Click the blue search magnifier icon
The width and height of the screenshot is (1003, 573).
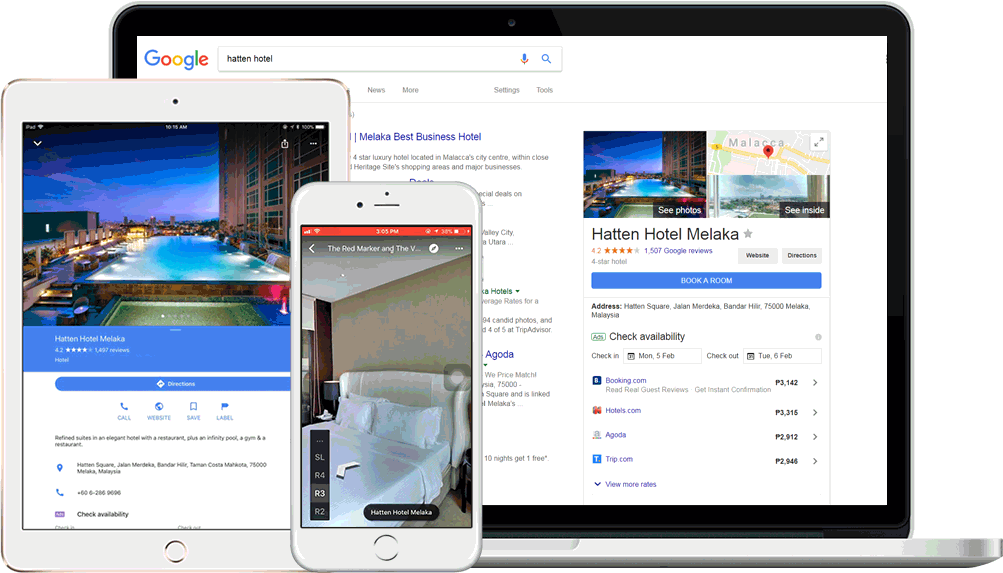click(x=546, y=59)
